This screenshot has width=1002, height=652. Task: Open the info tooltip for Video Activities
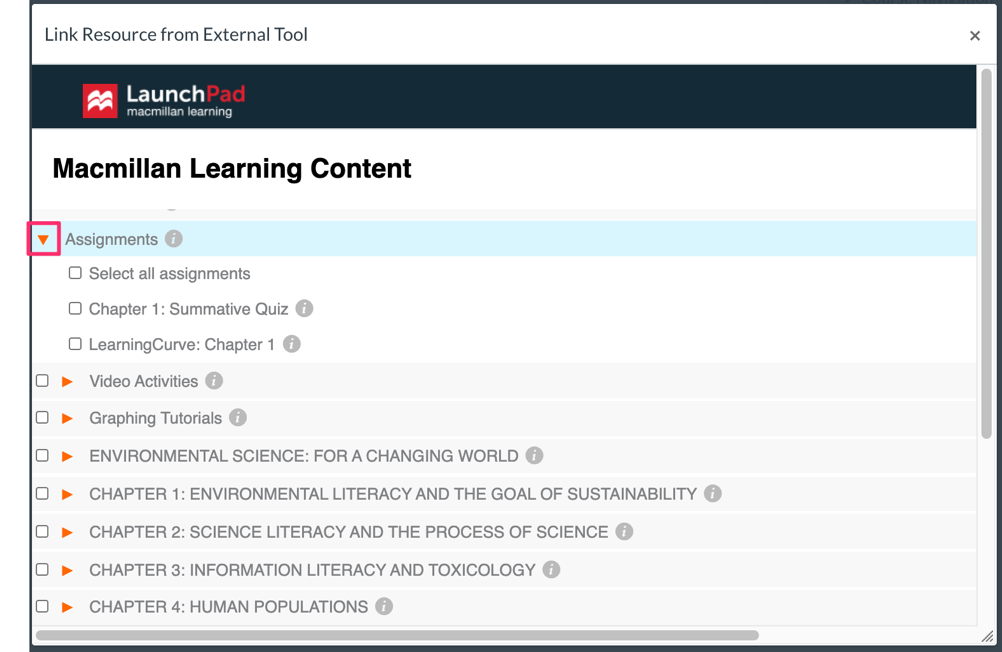[x=213, y=380]
